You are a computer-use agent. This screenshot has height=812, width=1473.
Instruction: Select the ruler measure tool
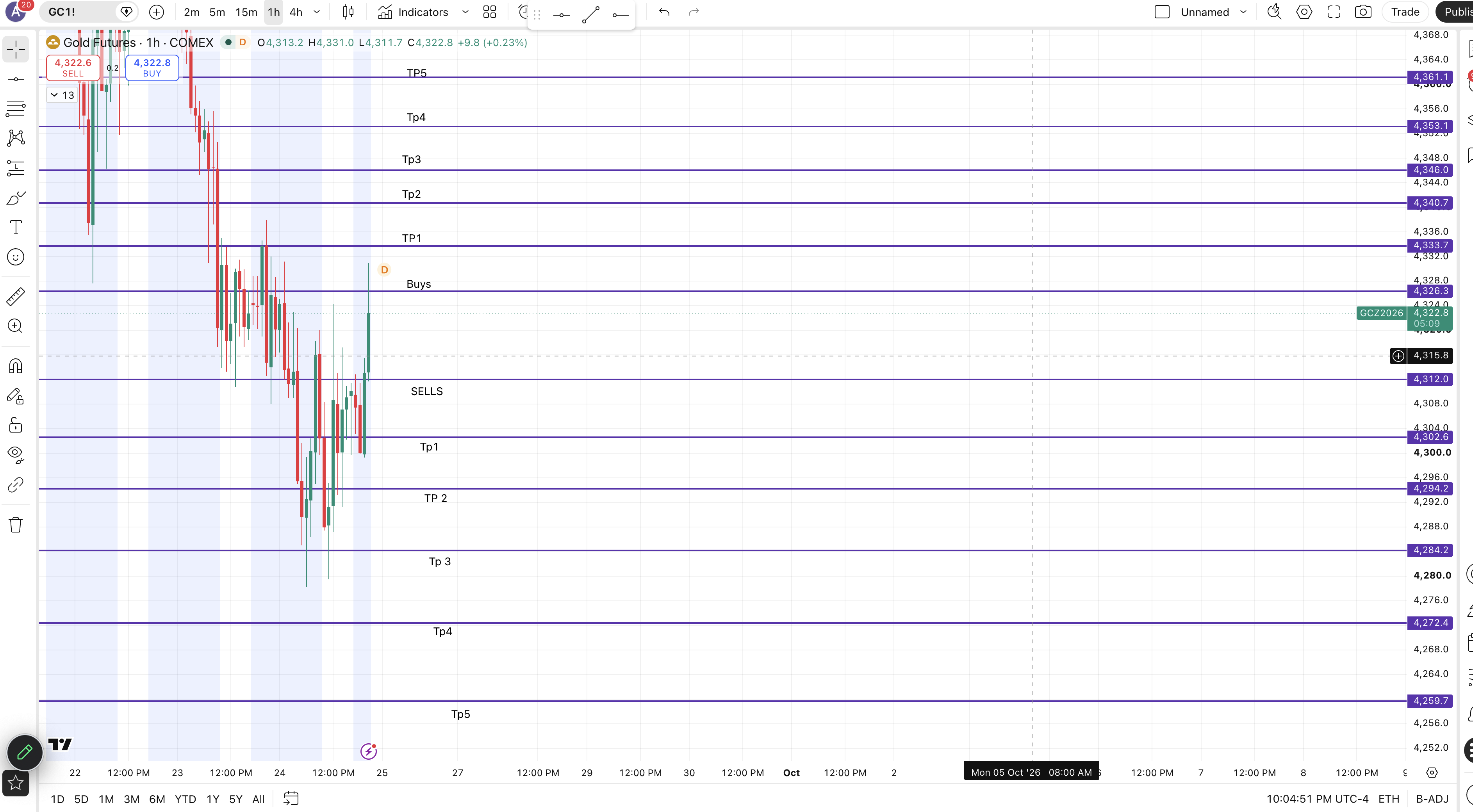pyautogui.click(x=16, y=296)
